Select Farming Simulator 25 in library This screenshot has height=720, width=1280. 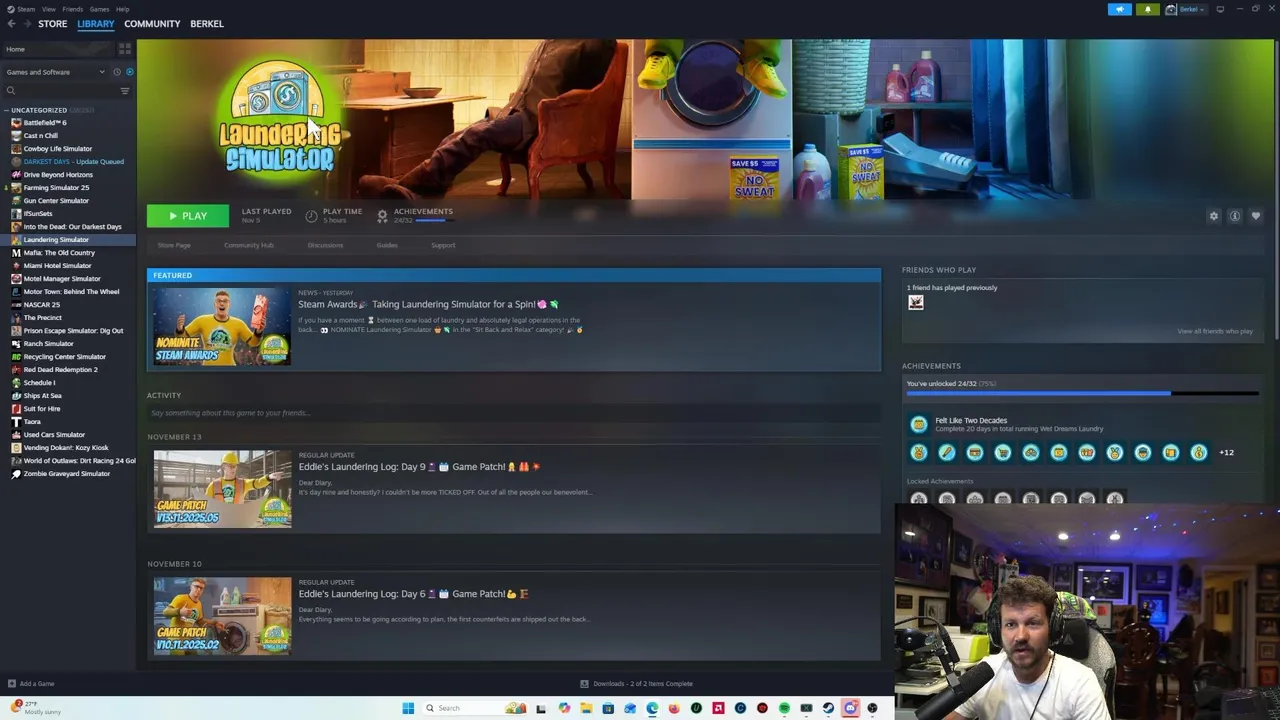pyautogui.click(x=56, y=188)
